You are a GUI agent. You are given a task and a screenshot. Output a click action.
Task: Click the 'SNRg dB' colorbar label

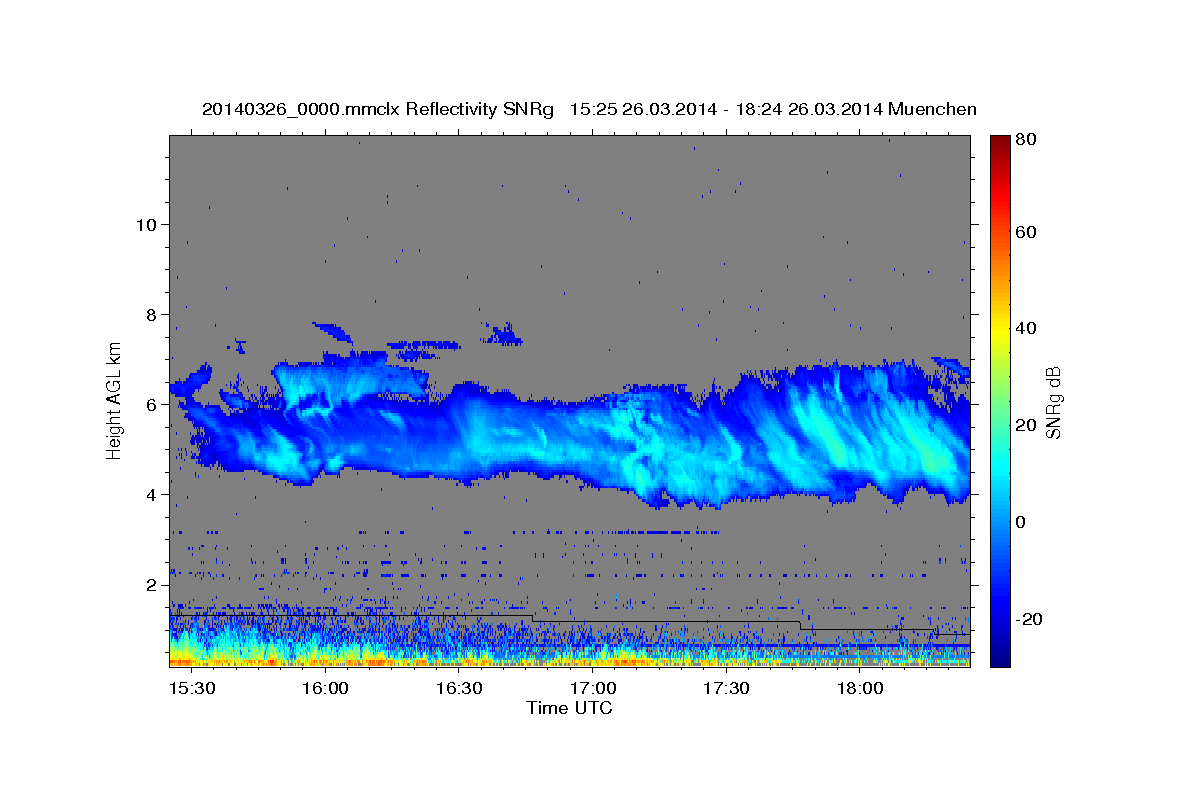click(x=1054, y=402)
